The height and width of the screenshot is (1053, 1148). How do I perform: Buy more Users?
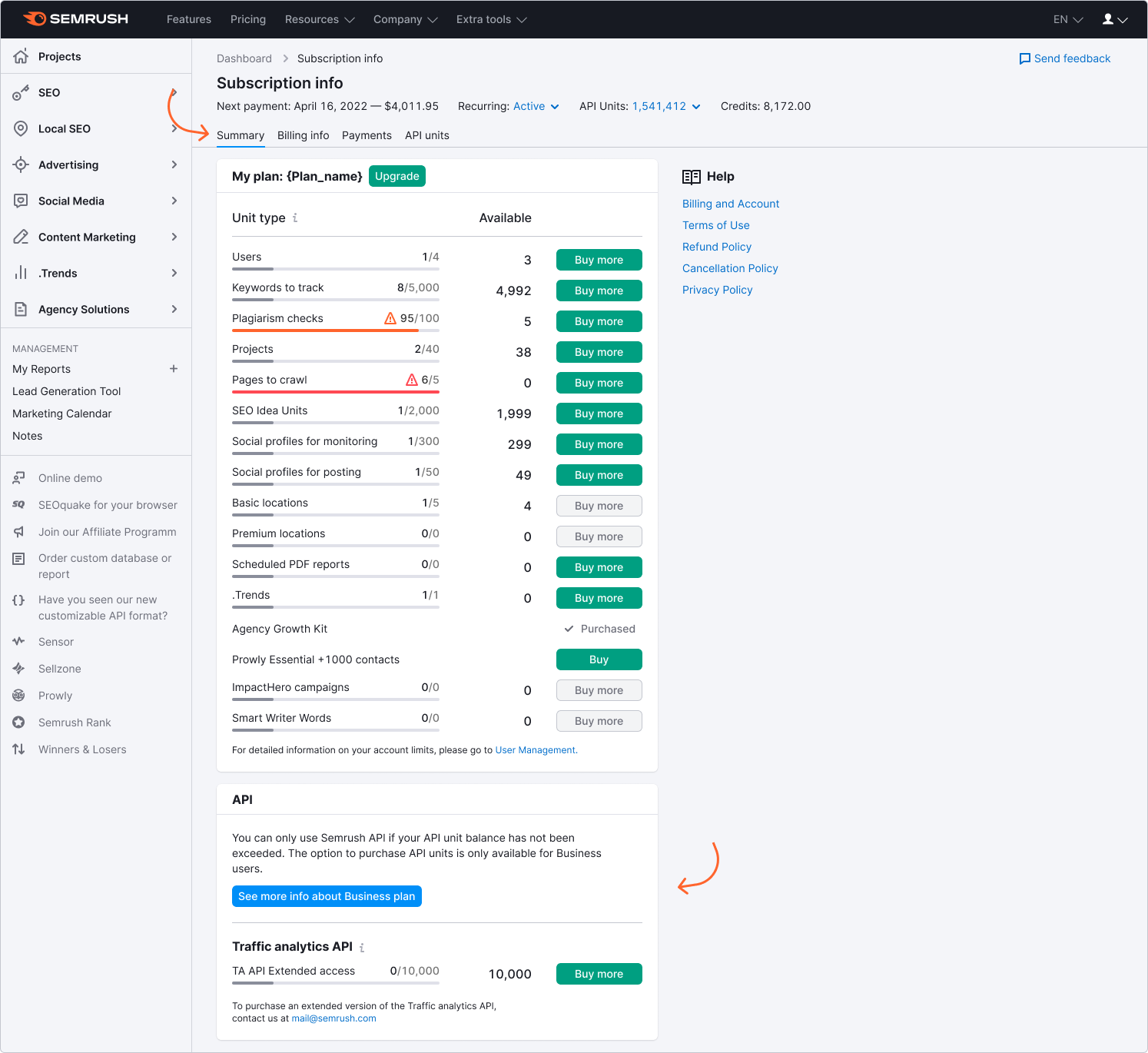point(599,260)
